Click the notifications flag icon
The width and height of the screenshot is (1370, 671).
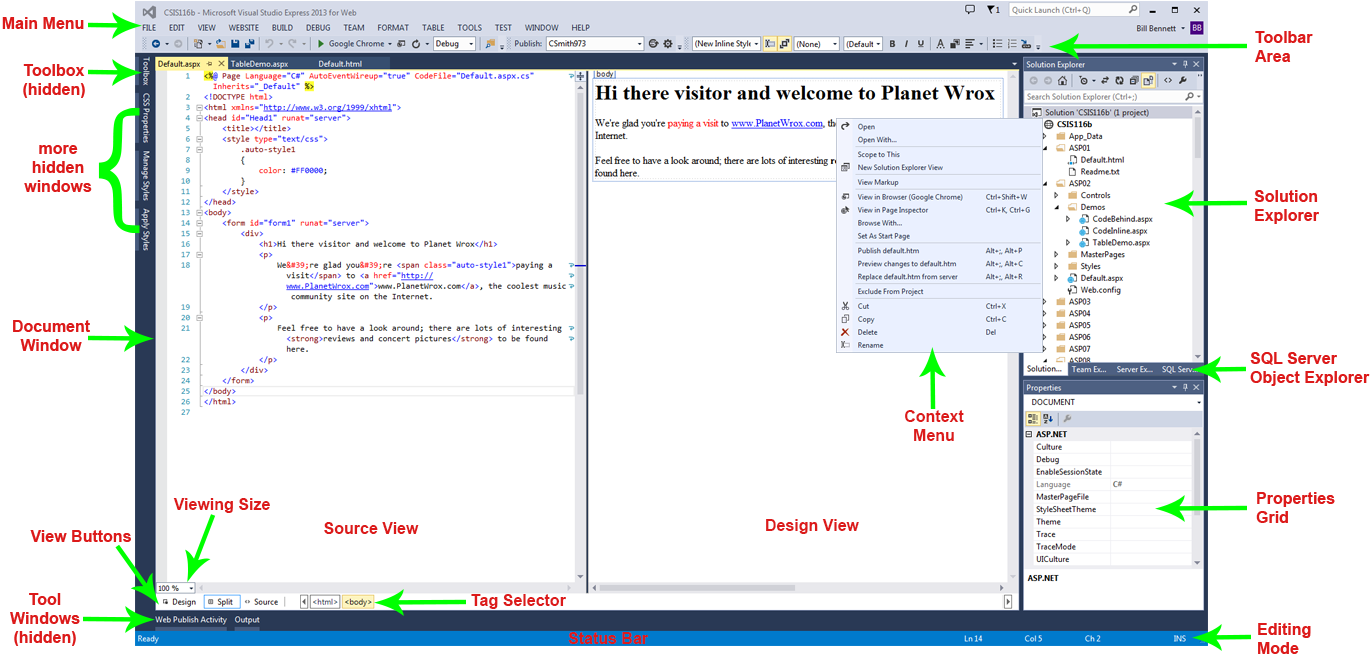tap(992, 9)
